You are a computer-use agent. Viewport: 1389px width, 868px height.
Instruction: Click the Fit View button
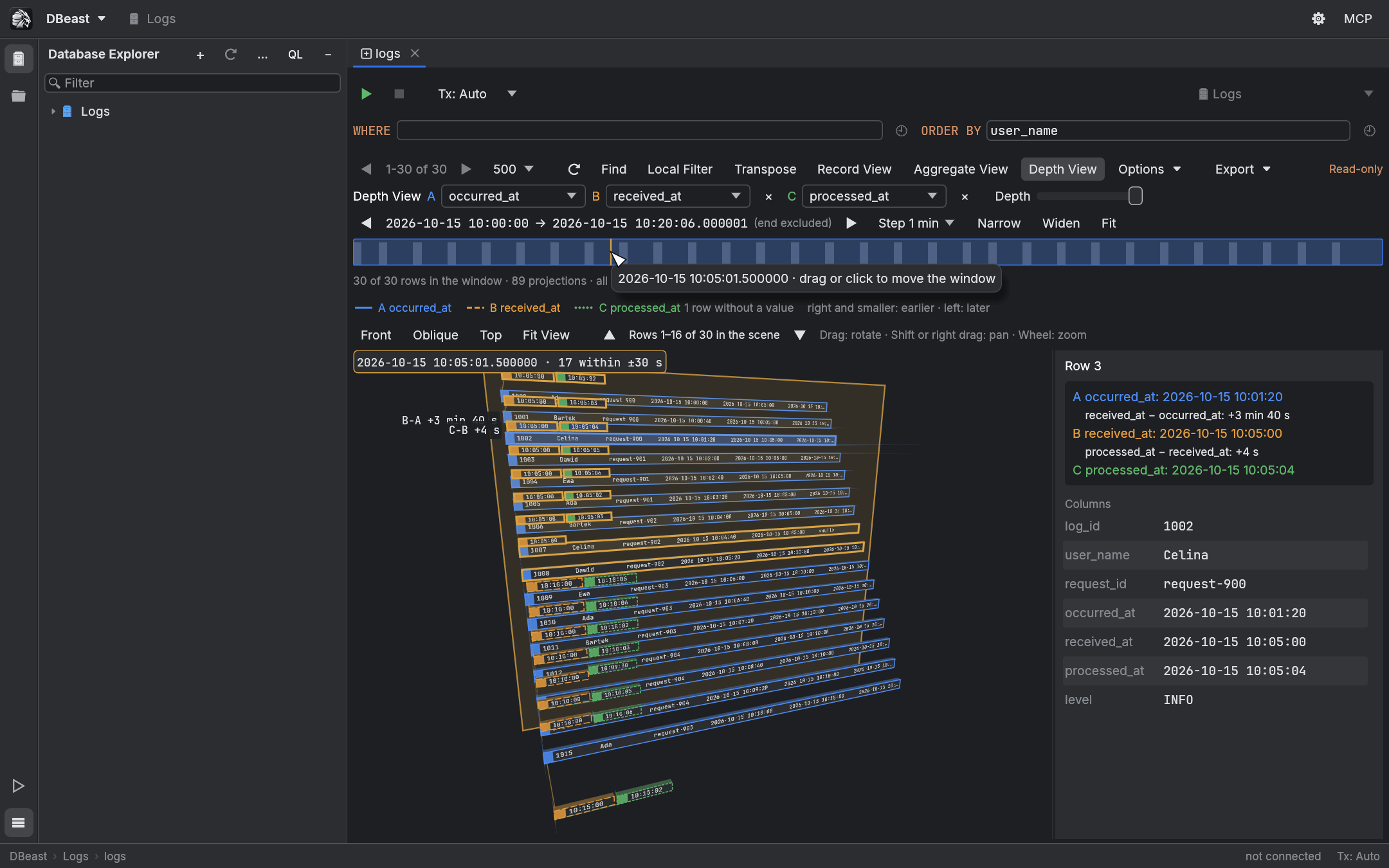(546, 335)
